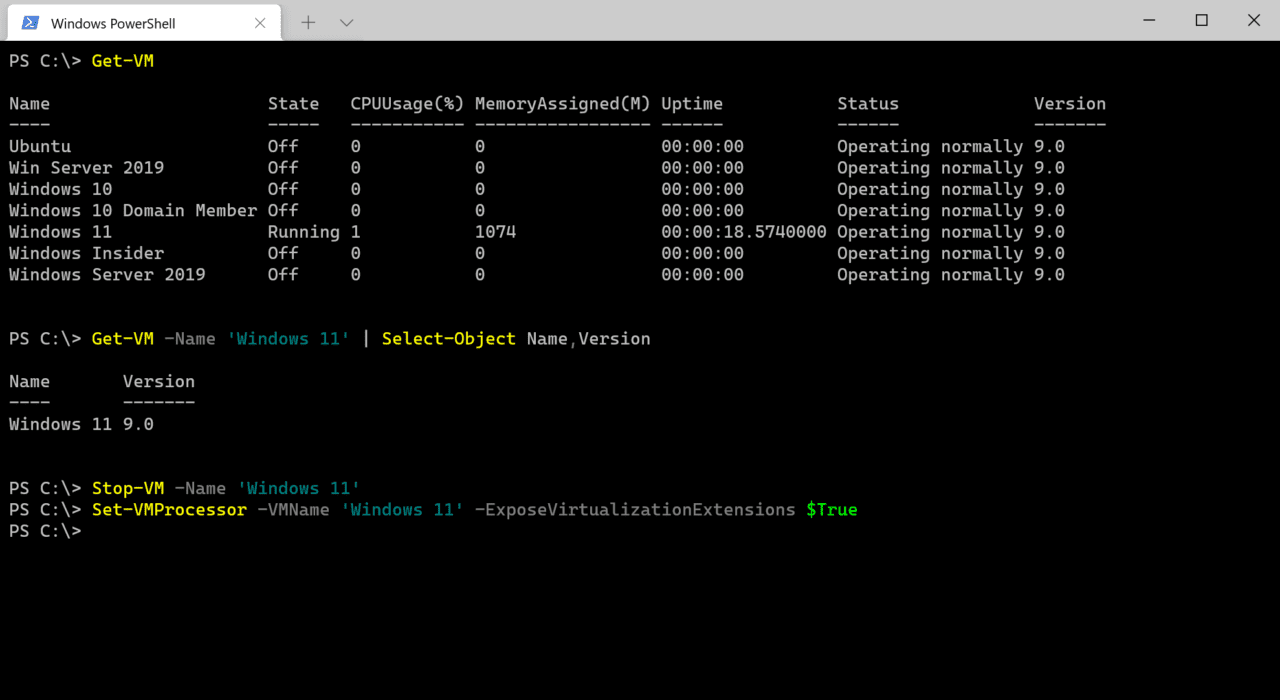Click the 'Uptime' column header
The image size is (1280, 700).
click(x=692, y=104)
